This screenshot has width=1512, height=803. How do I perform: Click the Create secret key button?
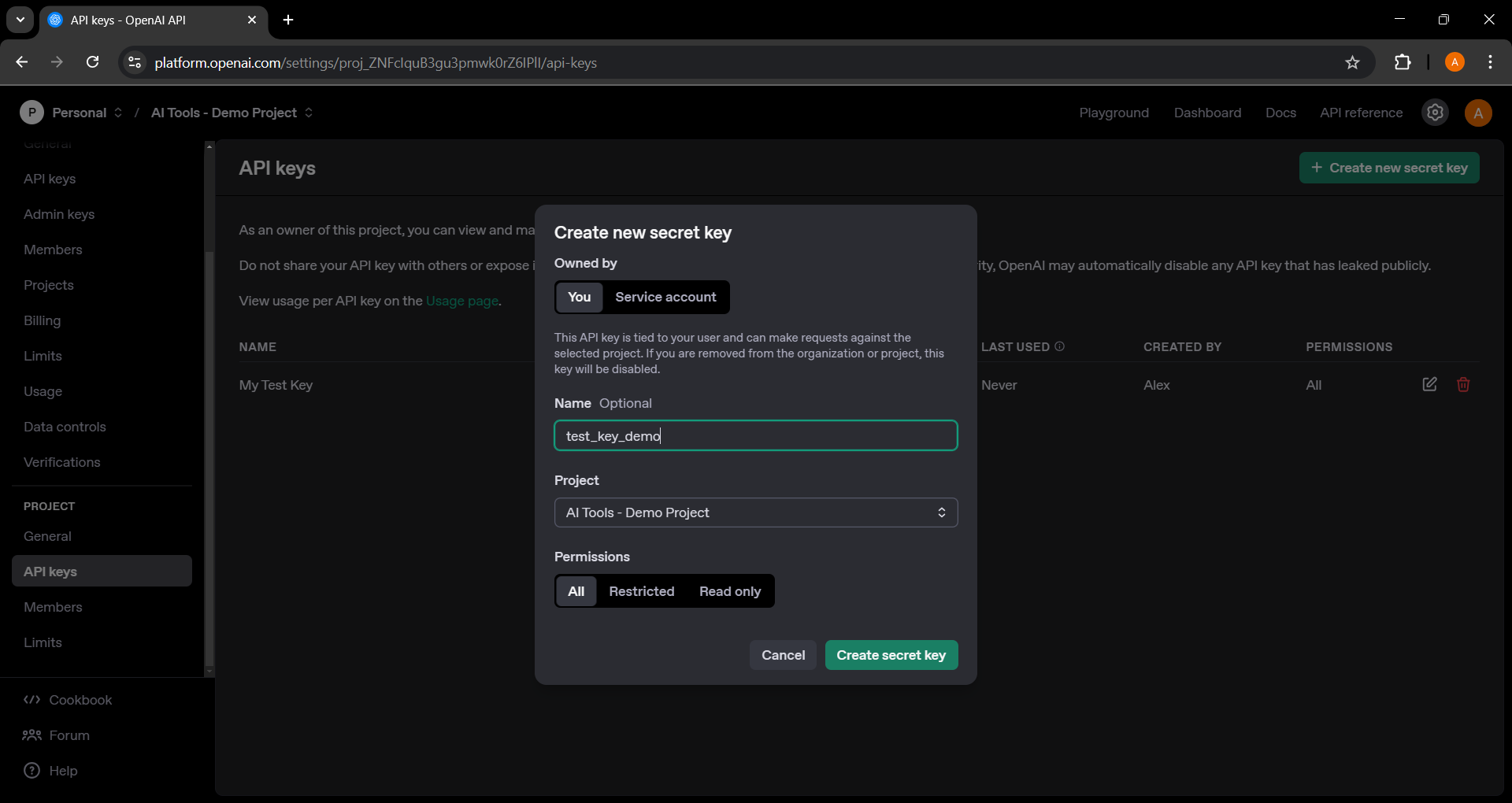click(x=891, y=655)
